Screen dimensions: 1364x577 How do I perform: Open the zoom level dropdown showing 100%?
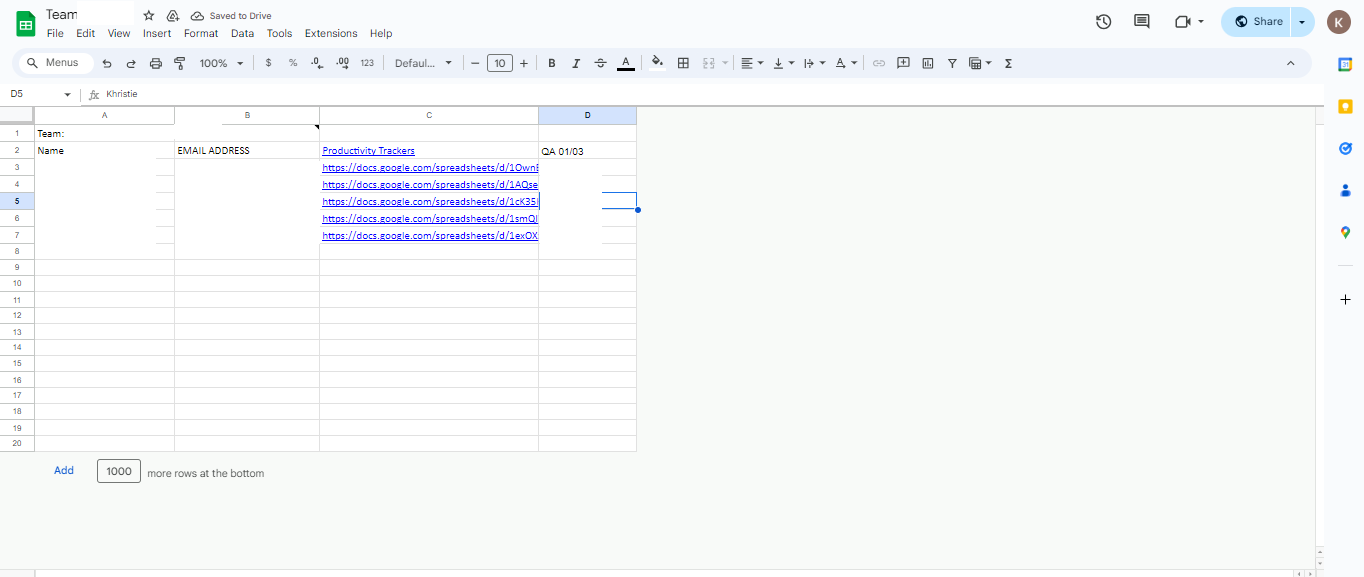click(221, 63)
